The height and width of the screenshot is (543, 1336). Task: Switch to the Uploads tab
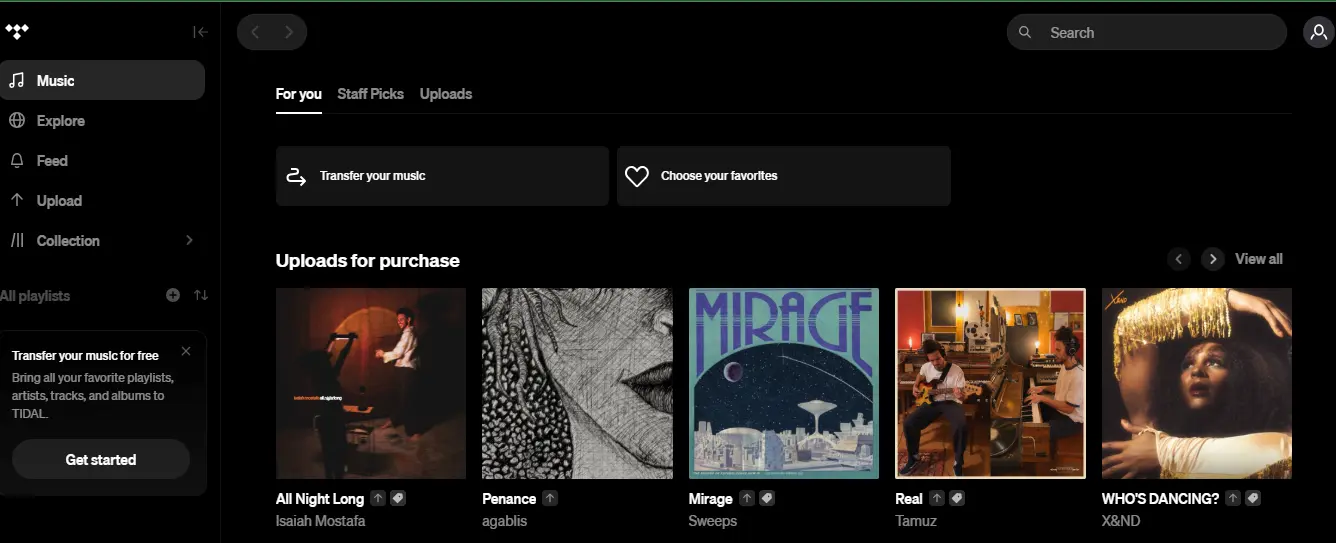point(446,94)
